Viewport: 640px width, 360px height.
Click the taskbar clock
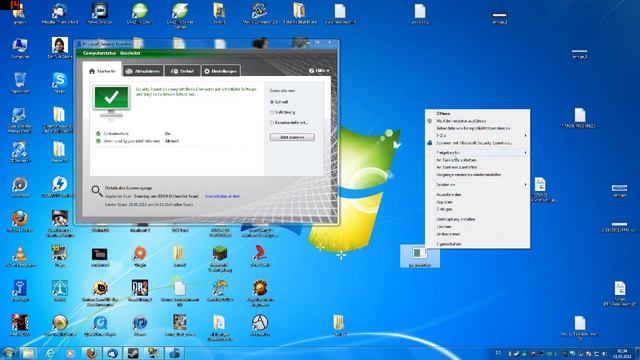622,353
